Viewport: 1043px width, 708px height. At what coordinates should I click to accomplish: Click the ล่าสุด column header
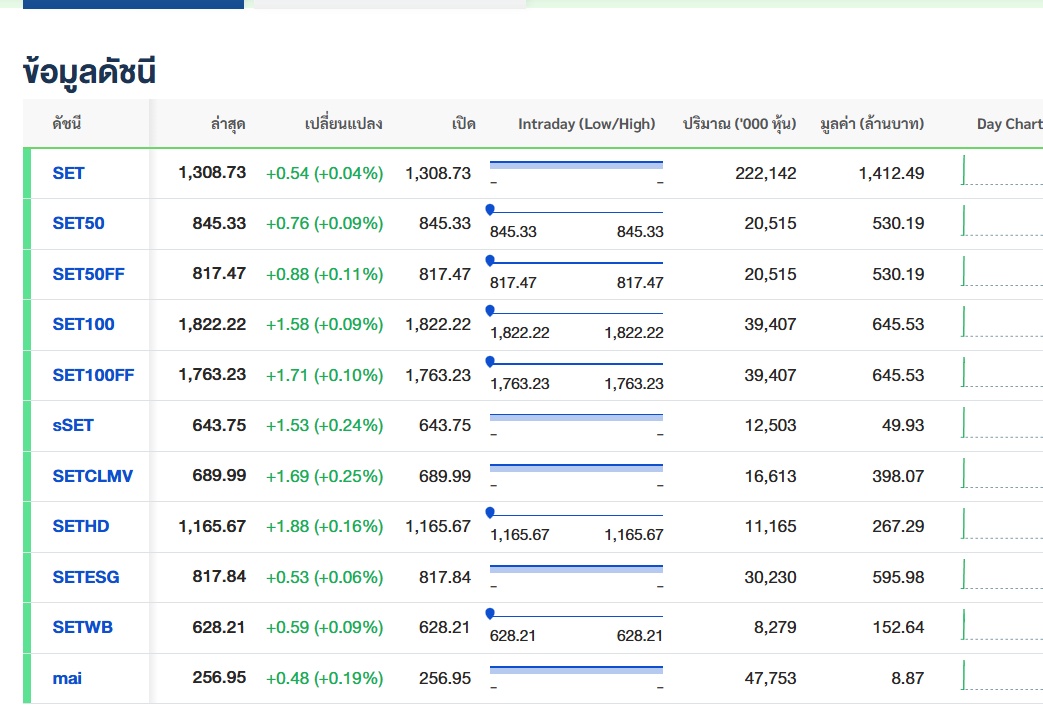228,124
